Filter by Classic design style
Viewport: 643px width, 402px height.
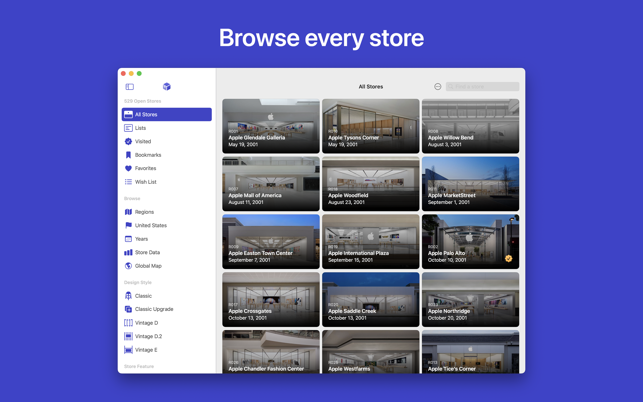166,296
